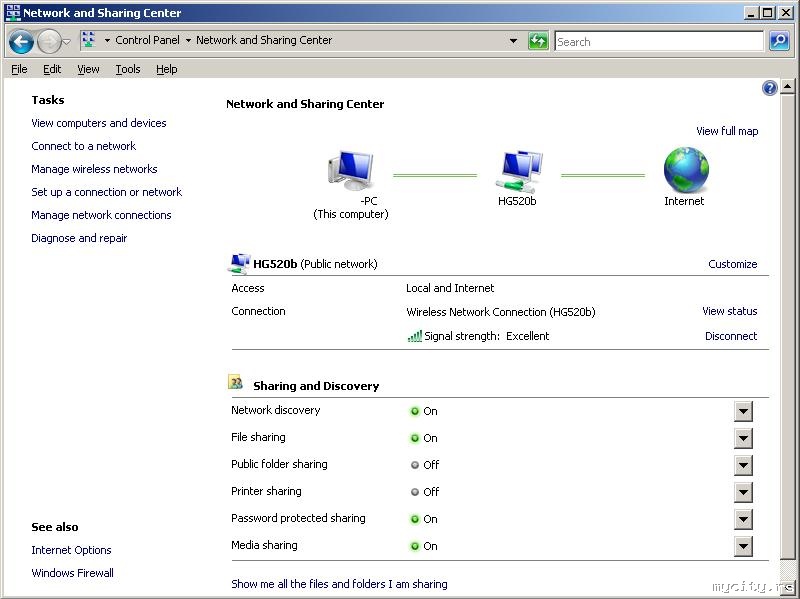Click the green Refresh button

(538, 40)
